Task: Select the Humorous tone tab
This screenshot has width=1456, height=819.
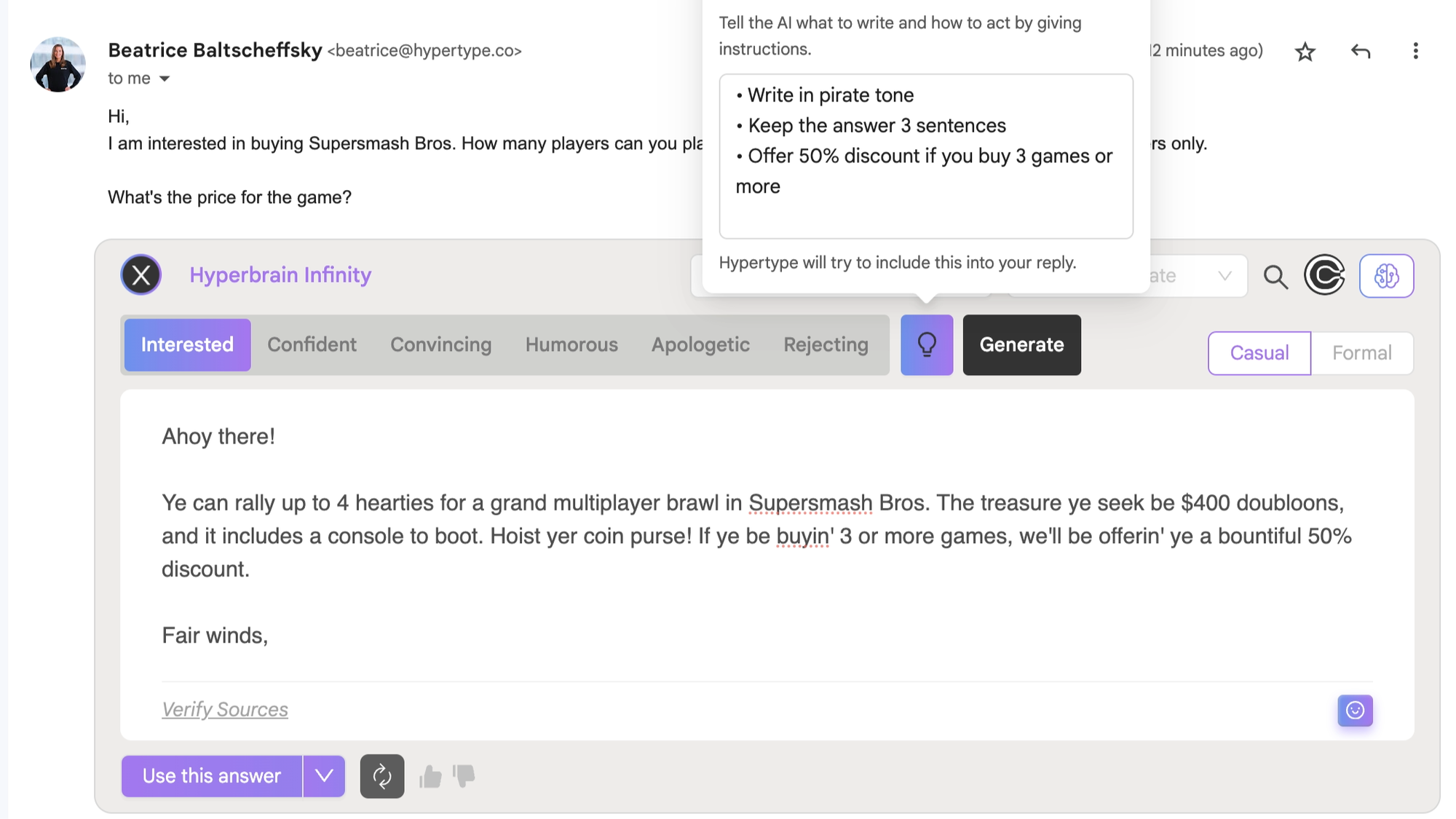Action: [x=571, y=344]
